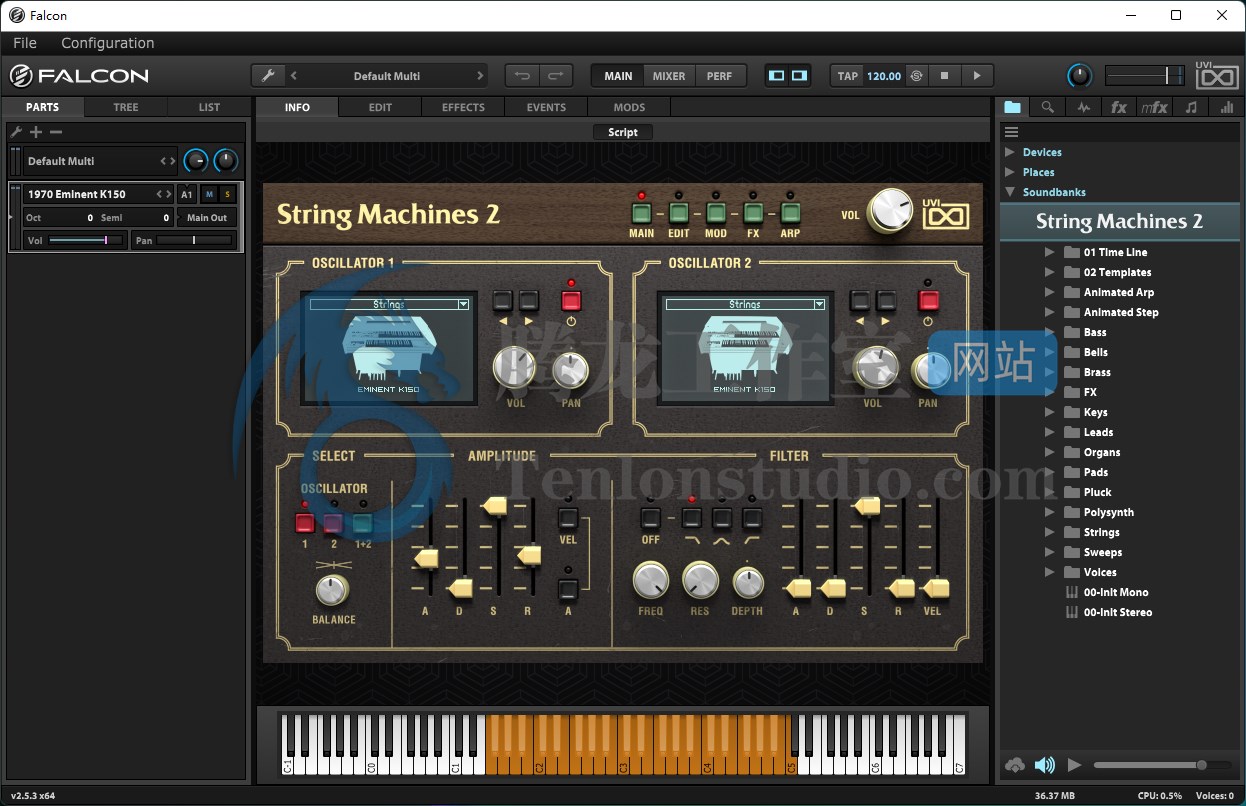Play the browser preview

pos(1075,765)
